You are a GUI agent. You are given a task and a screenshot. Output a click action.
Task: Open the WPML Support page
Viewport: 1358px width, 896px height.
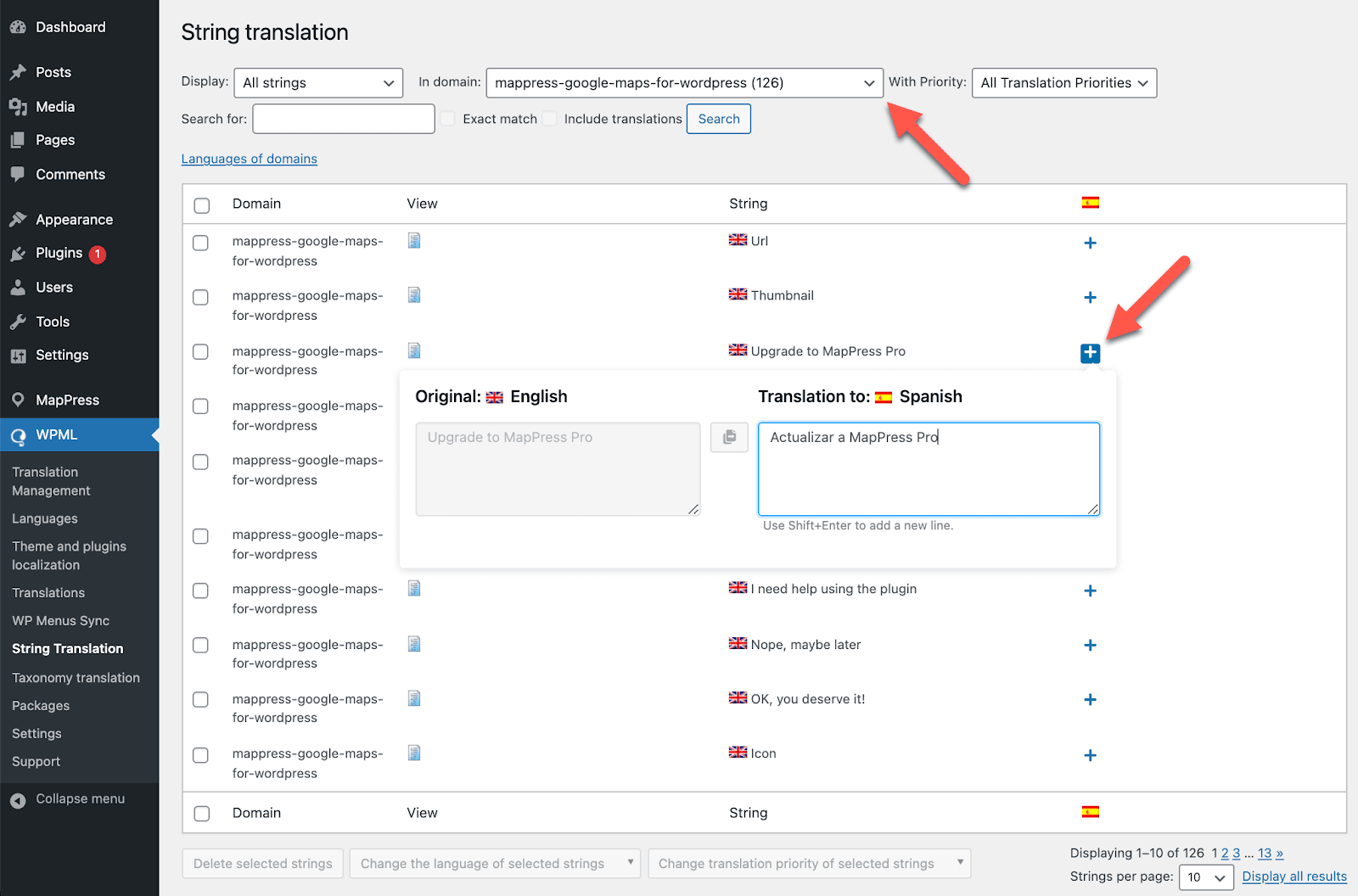tap(36, 761)
